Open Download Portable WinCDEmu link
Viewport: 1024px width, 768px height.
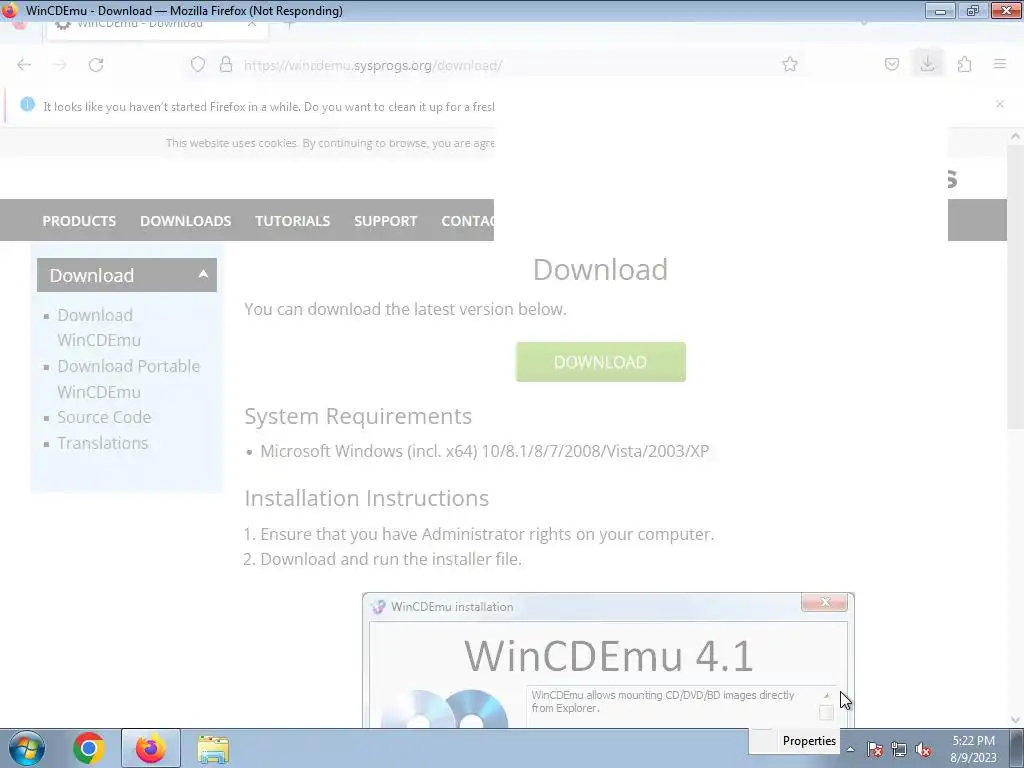click(x=129, y=379)
